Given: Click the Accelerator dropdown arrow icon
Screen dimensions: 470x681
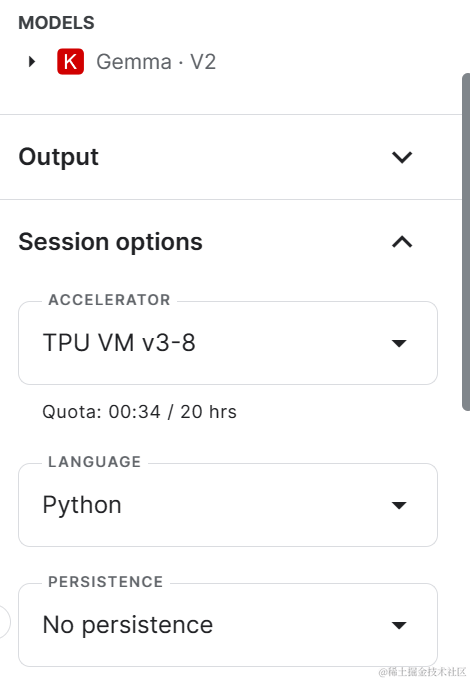Looking at the screenshot, I should pyautogui.click(x=399, y=343).
